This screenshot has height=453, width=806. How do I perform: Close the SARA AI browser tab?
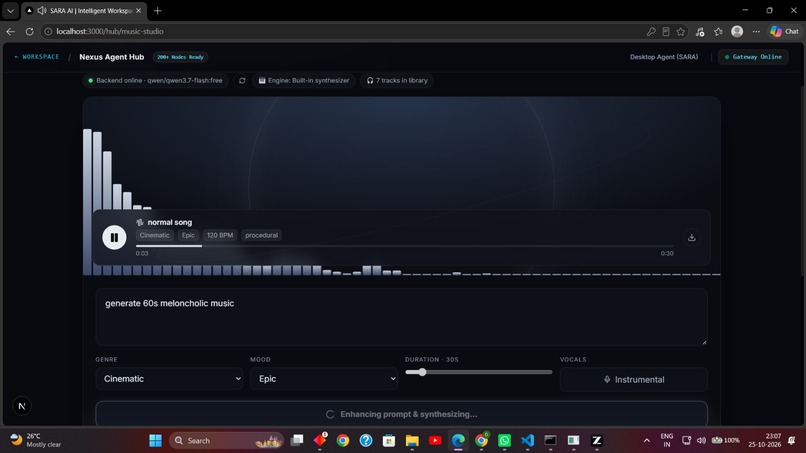[138, 10]
